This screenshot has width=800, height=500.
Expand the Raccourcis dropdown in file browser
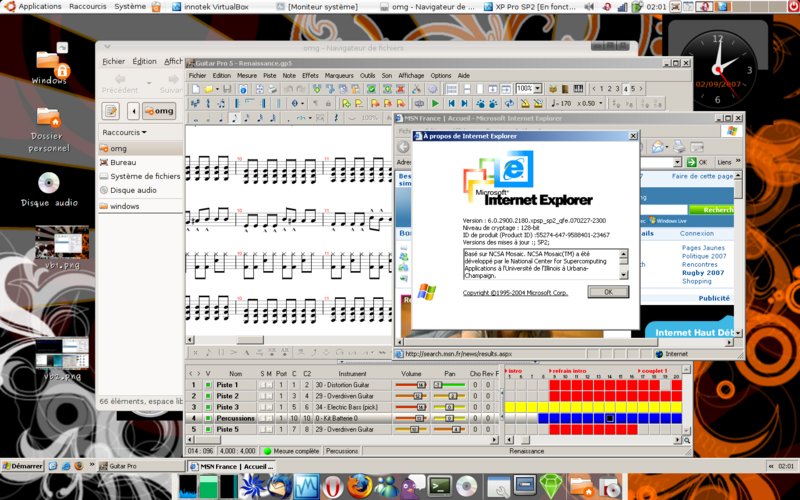click(x=124, y=132)
